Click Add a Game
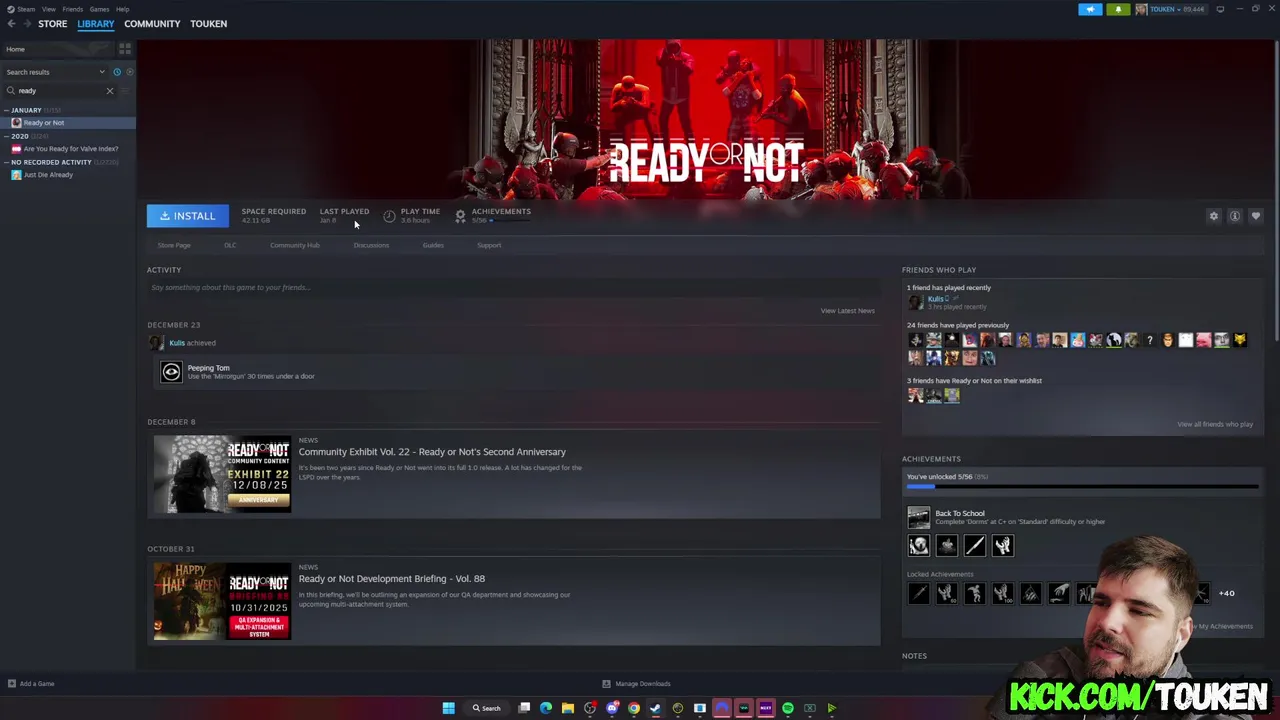 pos(31,684)
